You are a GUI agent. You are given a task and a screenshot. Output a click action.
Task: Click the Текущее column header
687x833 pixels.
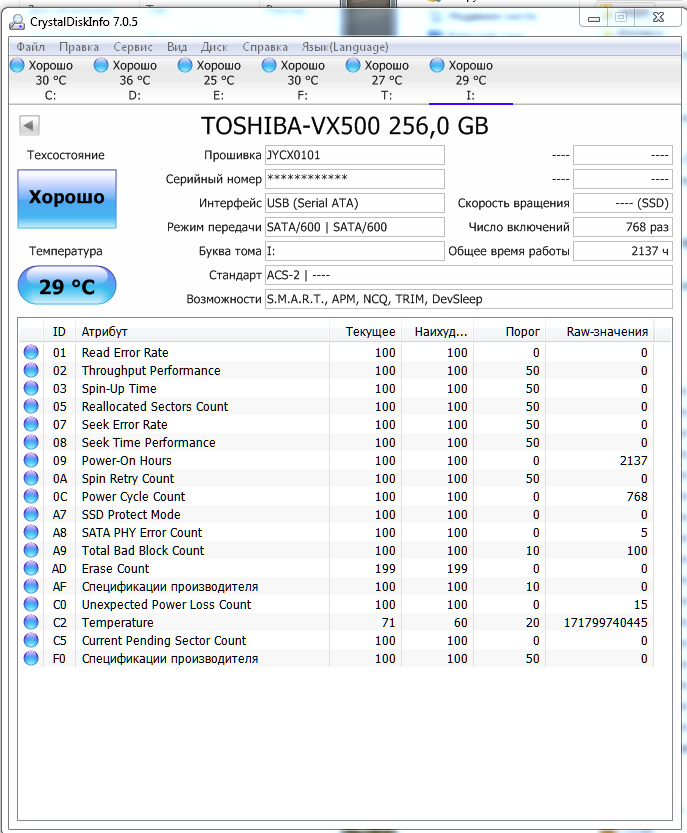[x=366, y=332]
